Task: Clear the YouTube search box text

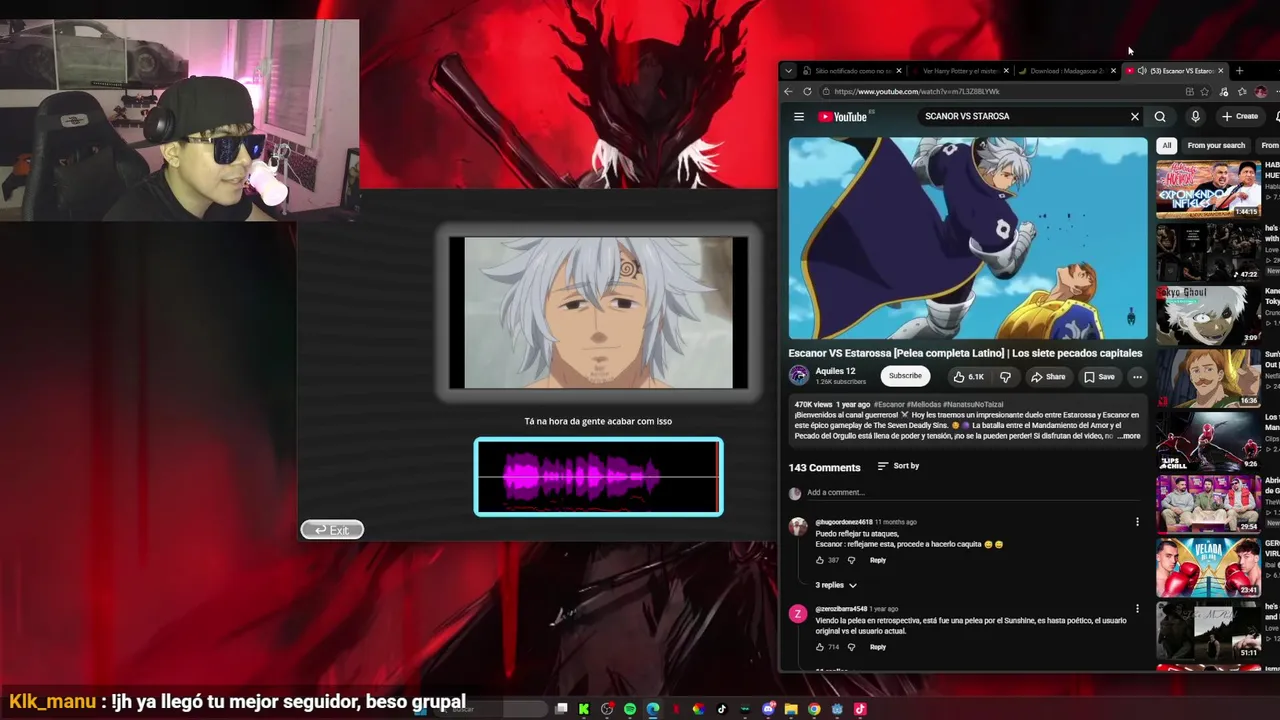Action: [1135, 117]
